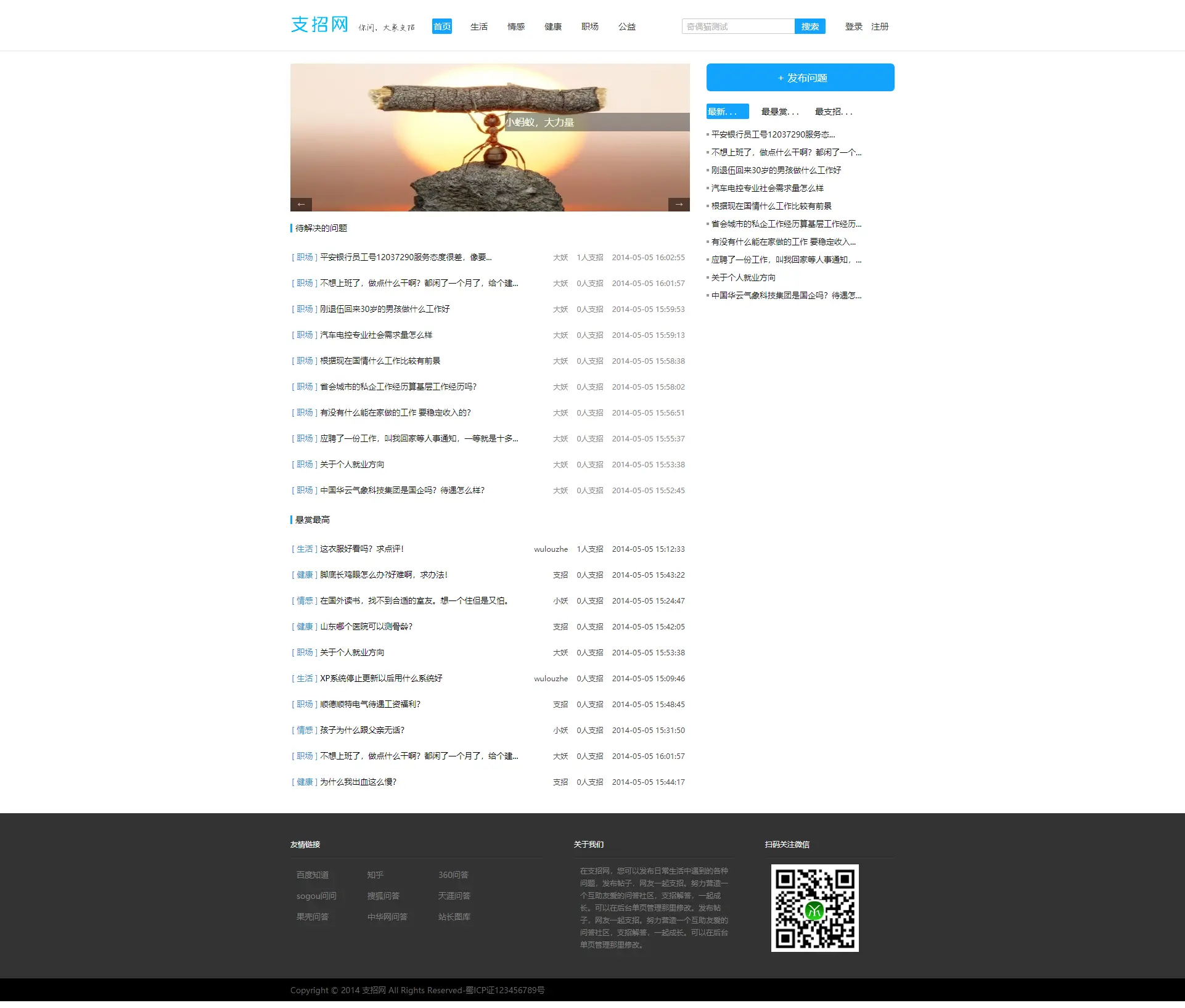Open question 平安银行员工号12037290服务态度很差

coord(406,257)
